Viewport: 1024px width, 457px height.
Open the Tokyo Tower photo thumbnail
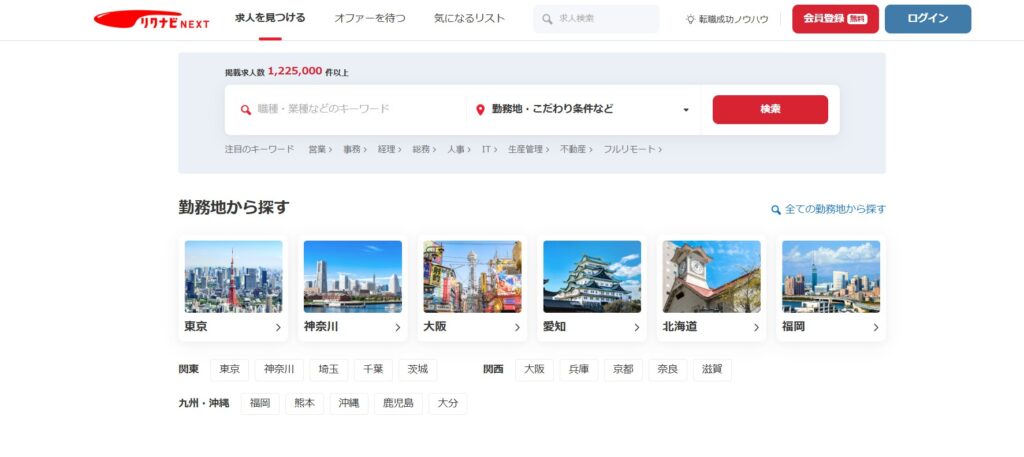click(234, 277)
